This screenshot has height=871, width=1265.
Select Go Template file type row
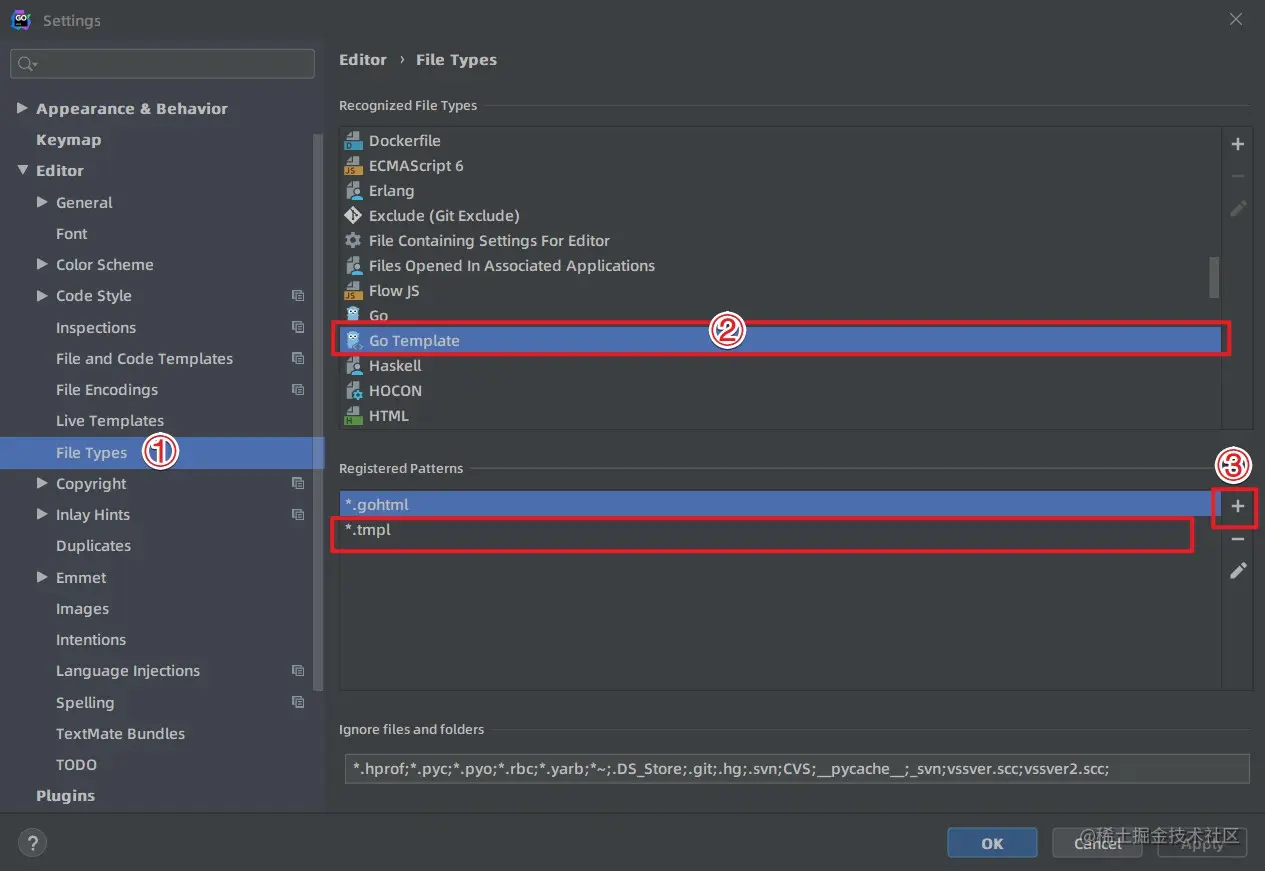tap(780, 341)
